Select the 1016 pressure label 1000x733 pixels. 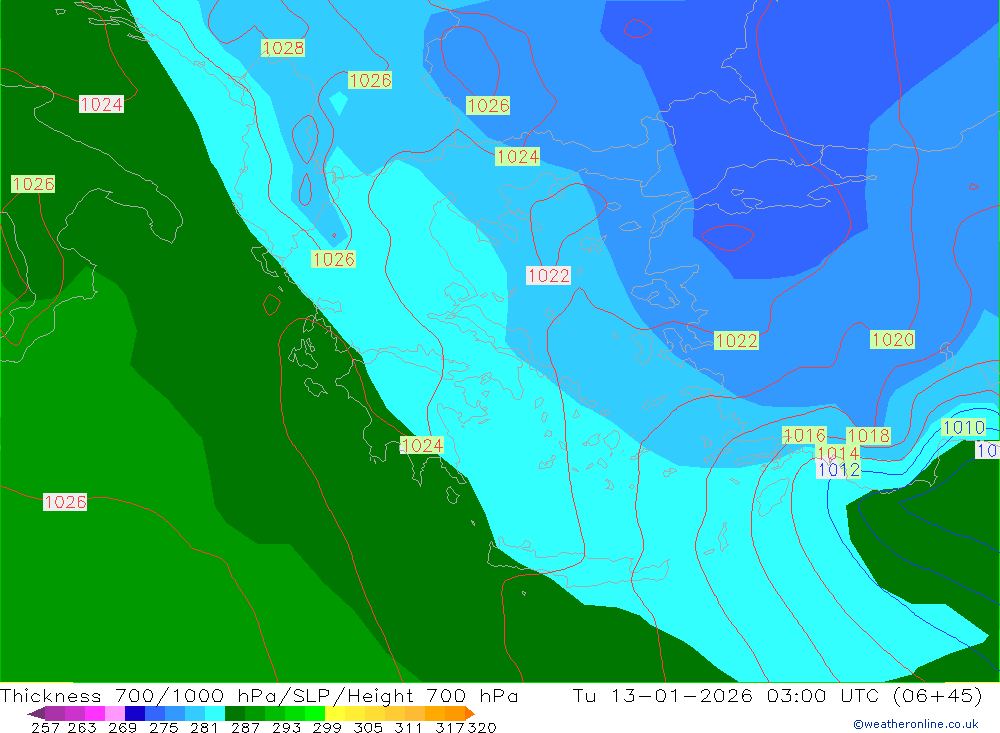pos(804,436)
